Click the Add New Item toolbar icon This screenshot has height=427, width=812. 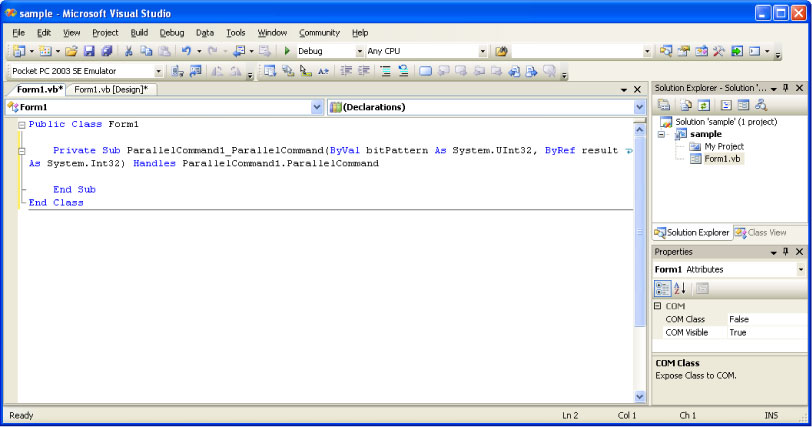46,51
